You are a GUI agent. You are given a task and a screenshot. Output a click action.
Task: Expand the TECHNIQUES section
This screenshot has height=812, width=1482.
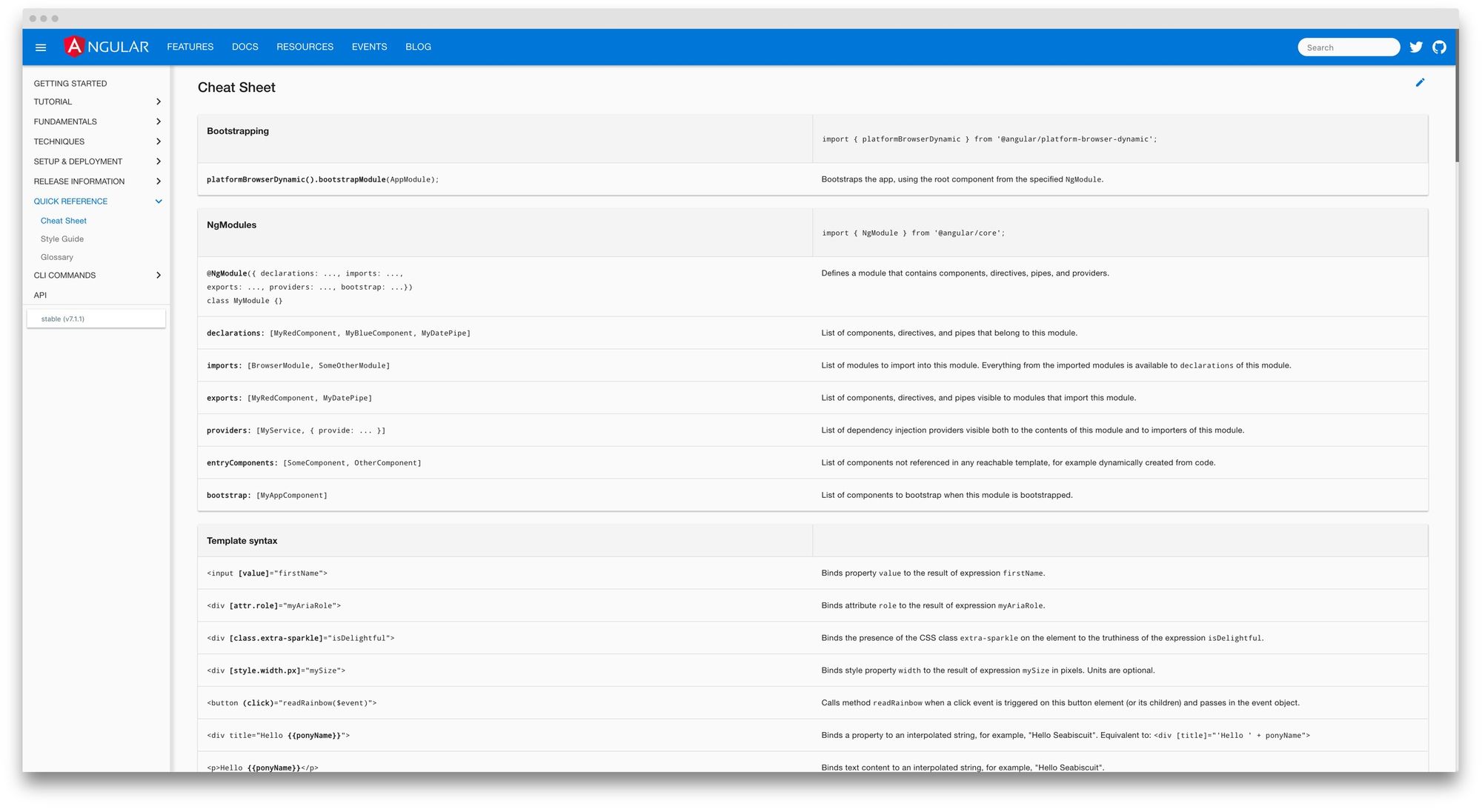coord(96,142)
